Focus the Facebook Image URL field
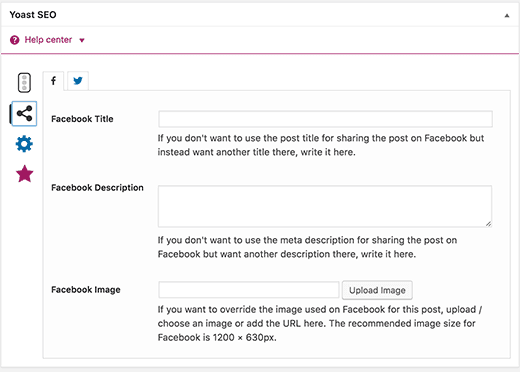Image resolution: width=520 pixels, height=372 pixels. (249, 290)
